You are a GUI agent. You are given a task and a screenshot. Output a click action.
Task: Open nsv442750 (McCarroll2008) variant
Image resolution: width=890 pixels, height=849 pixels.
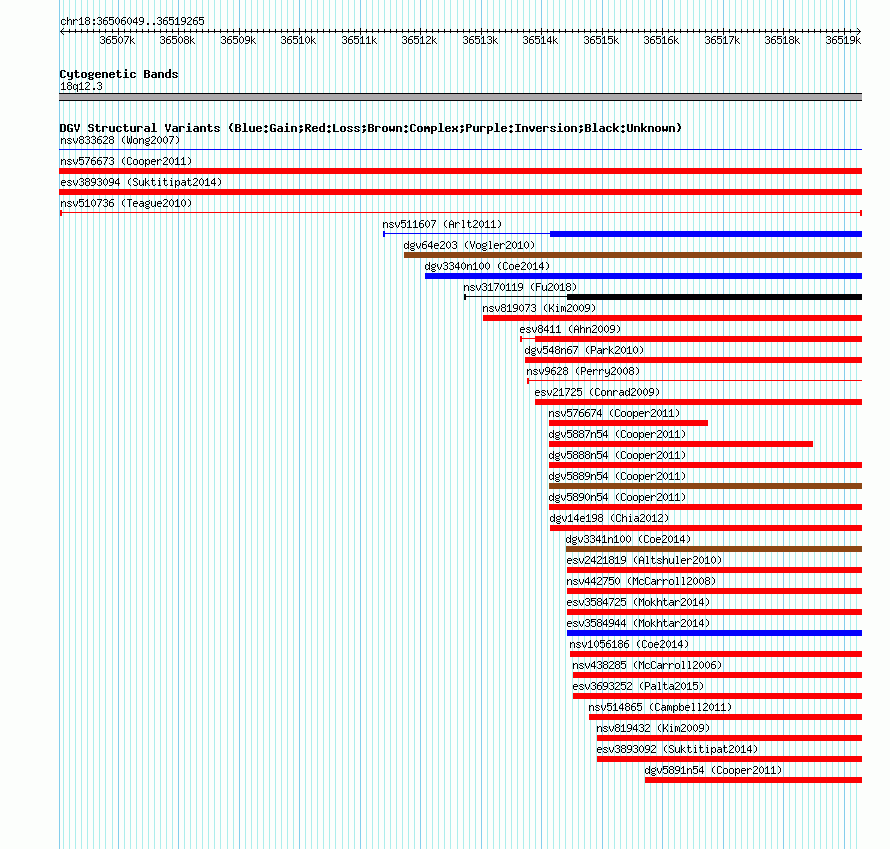641,581
